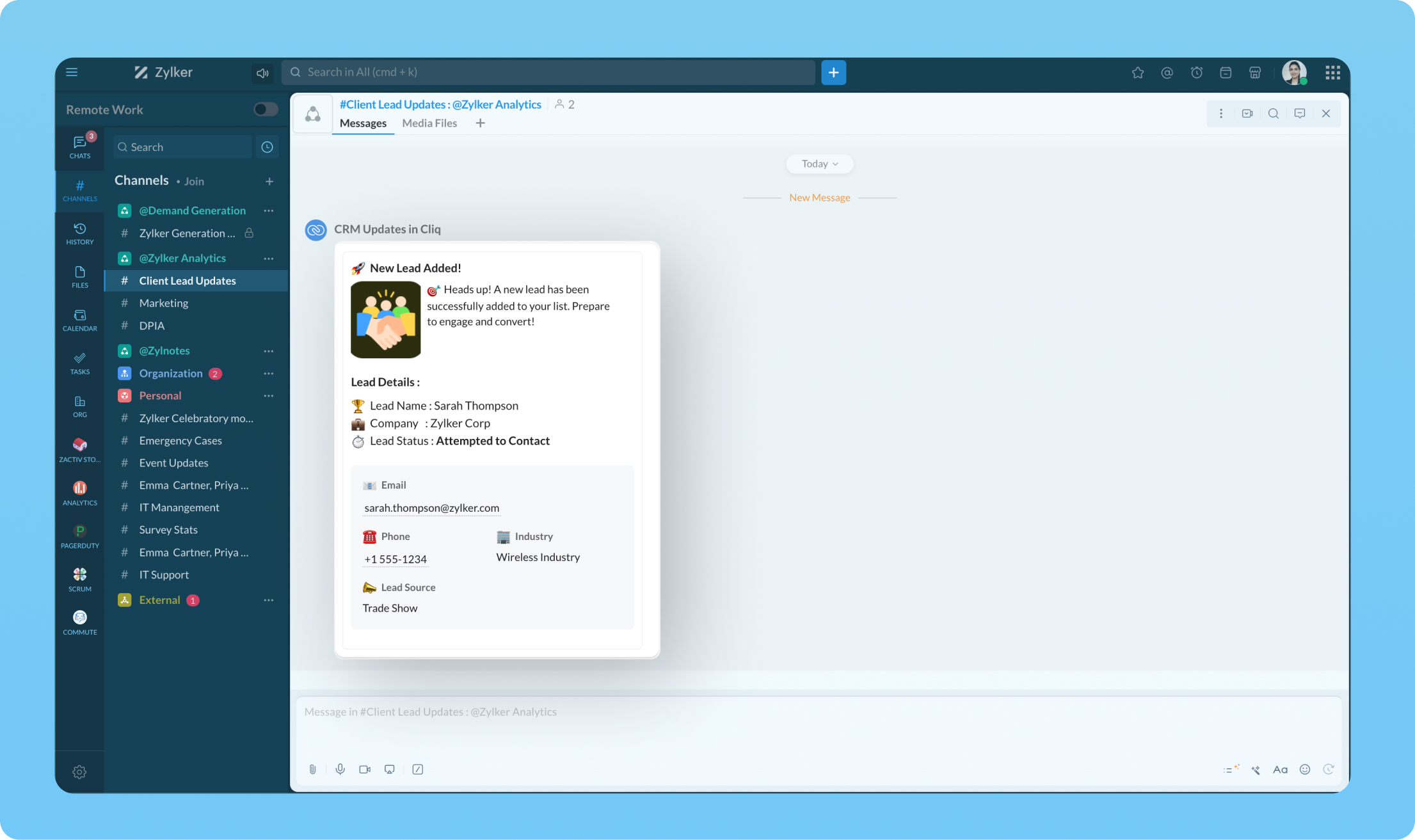Open the Scrum widget in sidebar
Image resolution: width=1415 pixels, height=840 pixels.
(79, 578)
